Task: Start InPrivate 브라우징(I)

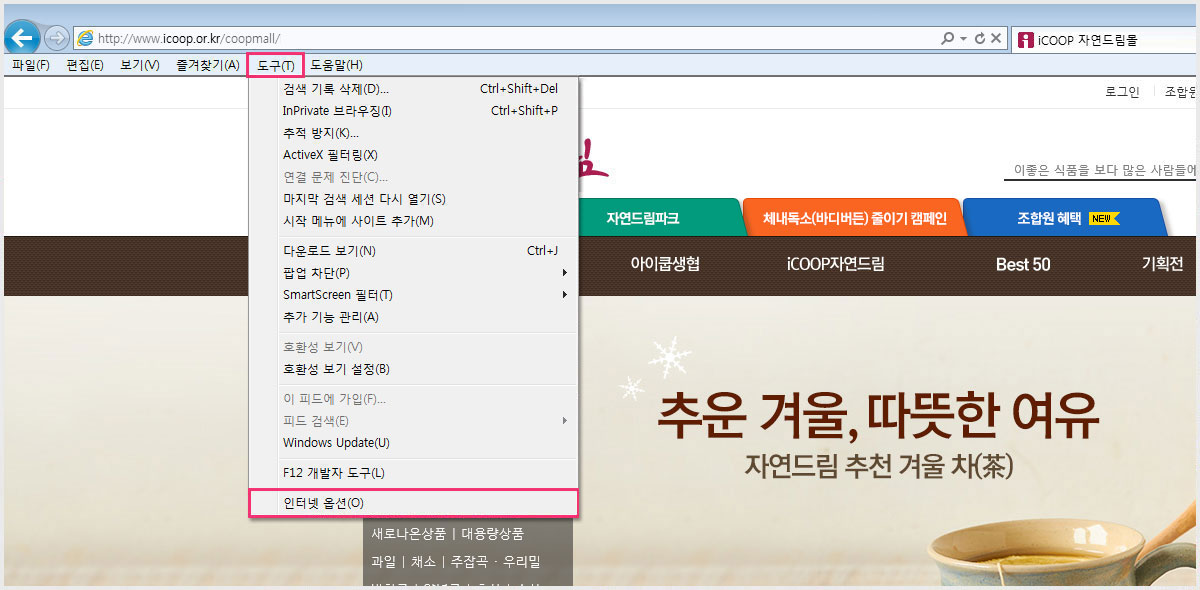Action: click(x=414, y=111)
